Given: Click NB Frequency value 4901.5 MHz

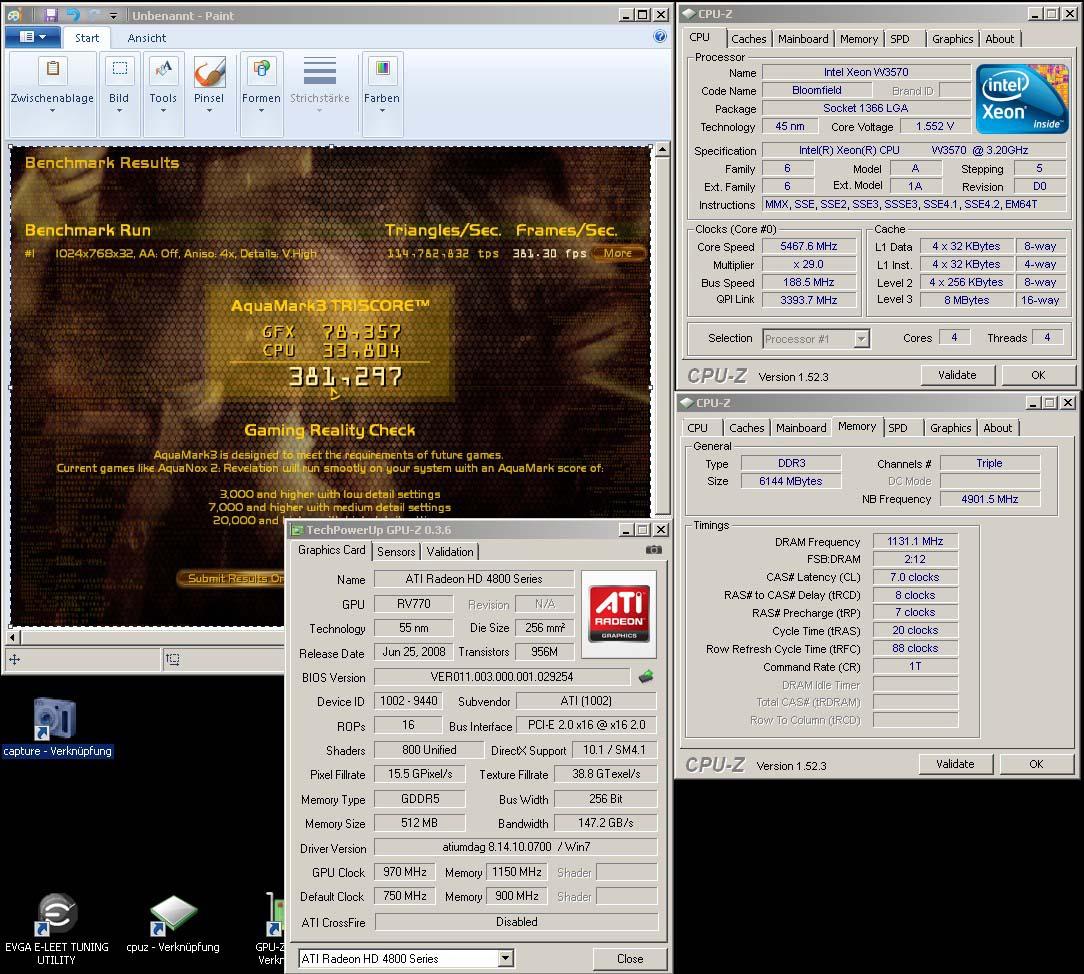Looking at the screenshot, I should point(989,498).
